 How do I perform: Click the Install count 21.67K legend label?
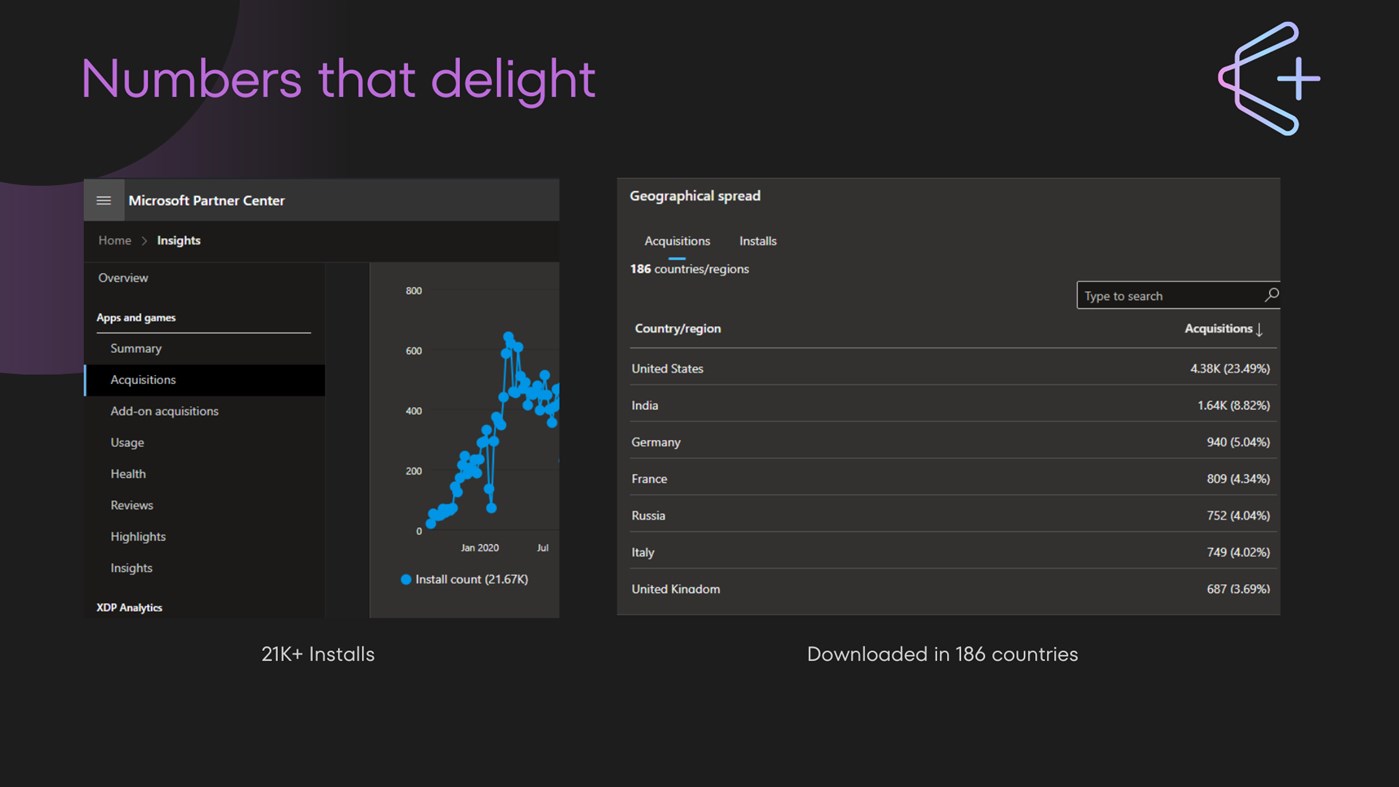click(x=472, y=579)
